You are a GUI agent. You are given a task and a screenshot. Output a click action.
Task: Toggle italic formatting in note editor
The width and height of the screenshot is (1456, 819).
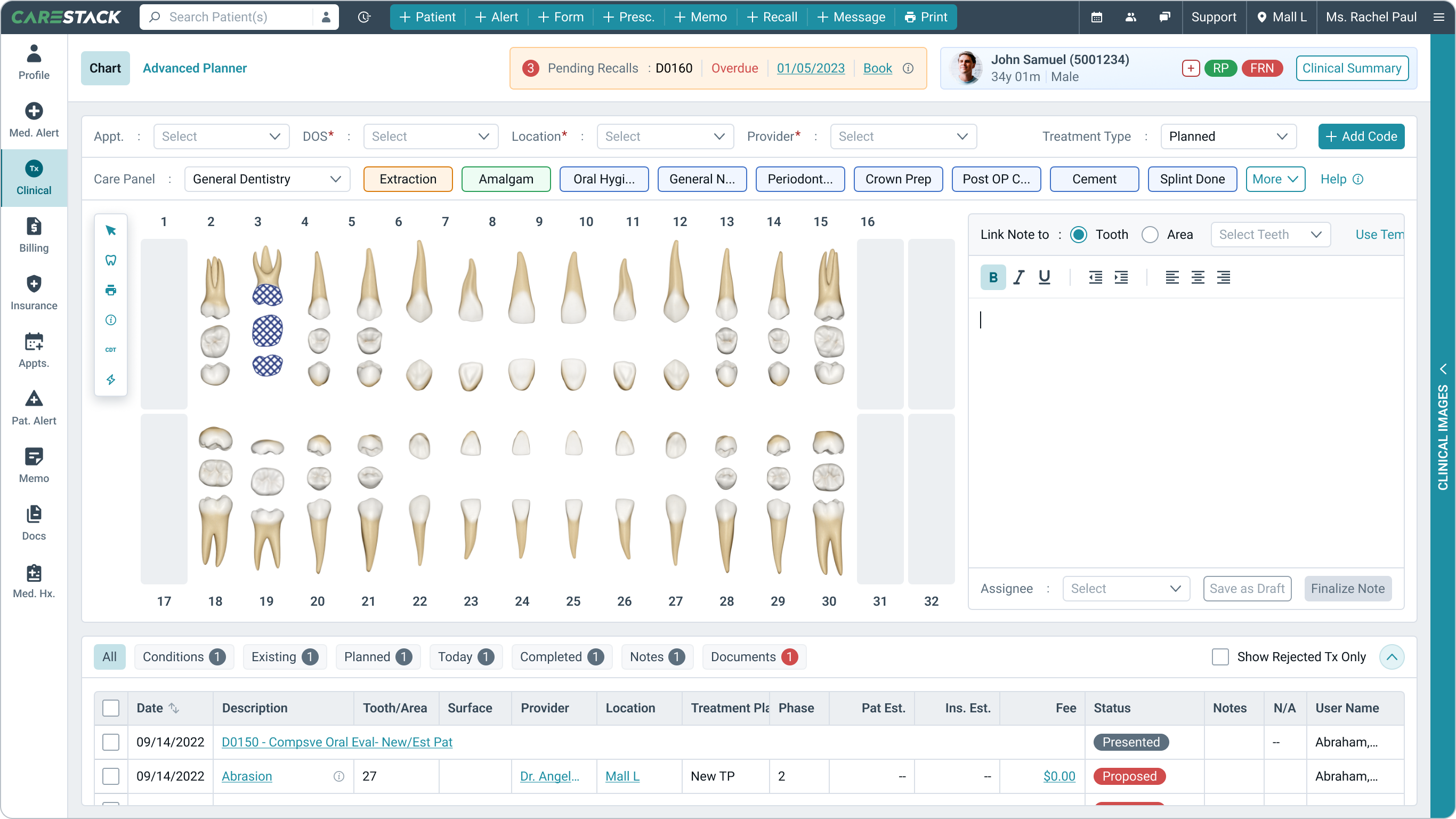coord(1018,277)
